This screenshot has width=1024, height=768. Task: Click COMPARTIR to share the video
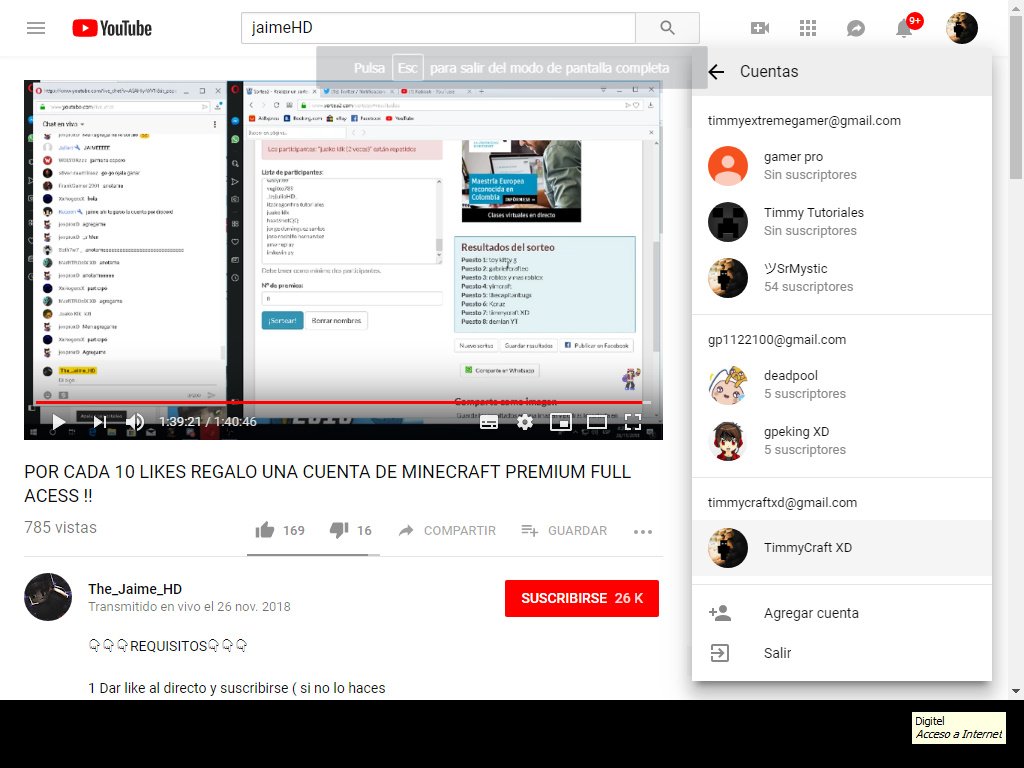[447, 531]
